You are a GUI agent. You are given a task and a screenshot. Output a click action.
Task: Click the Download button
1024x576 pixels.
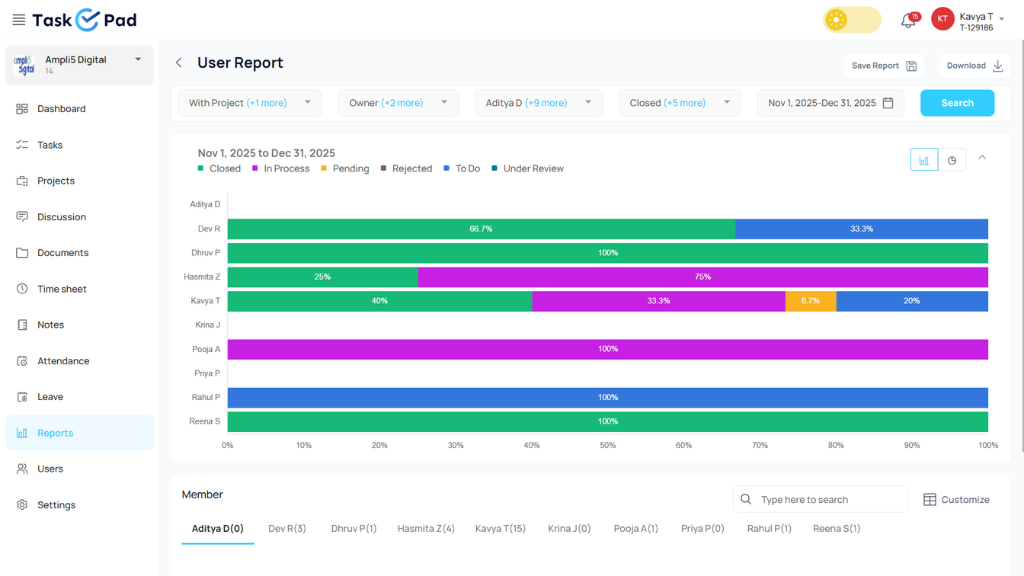975,66
